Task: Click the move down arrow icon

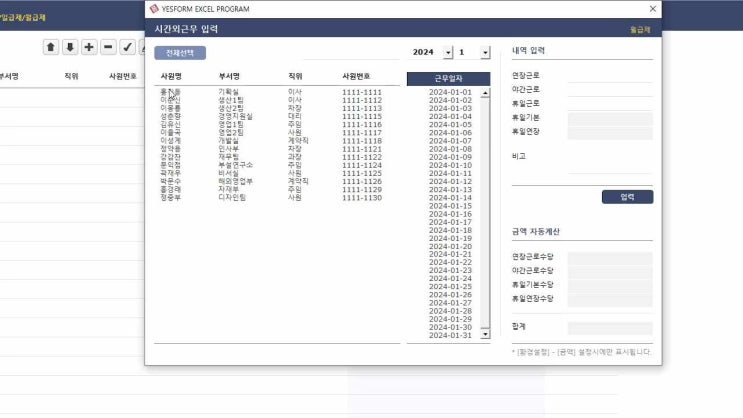Action: pos(70,47)
